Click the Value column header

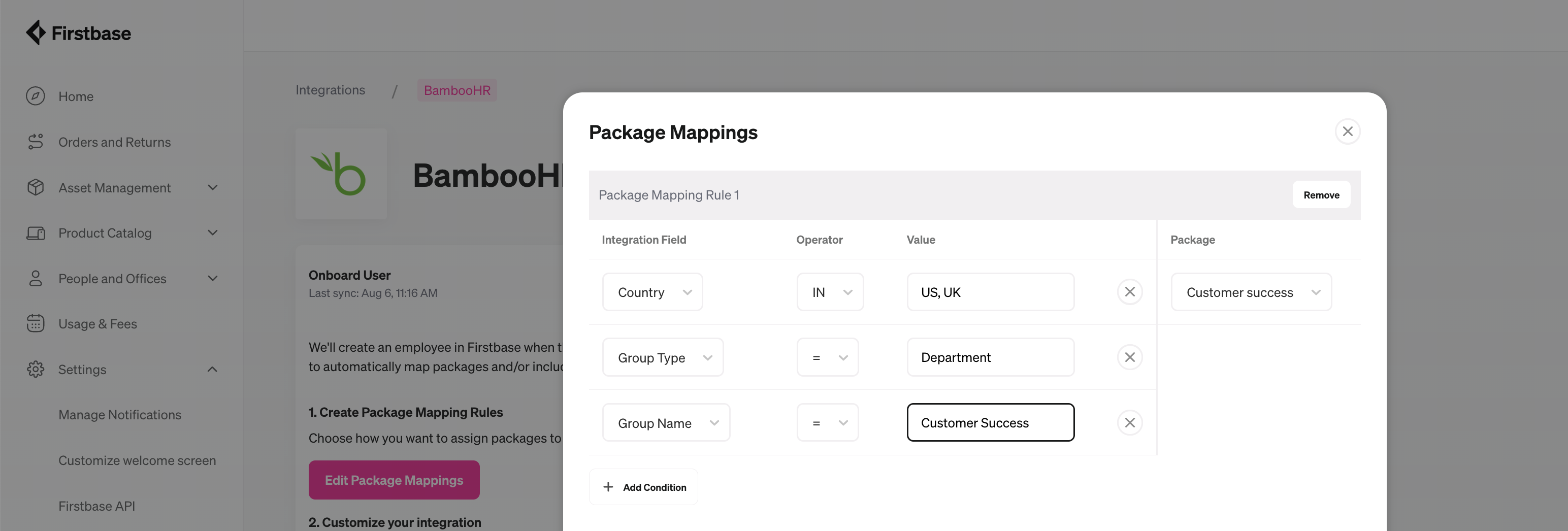(921, 240)
